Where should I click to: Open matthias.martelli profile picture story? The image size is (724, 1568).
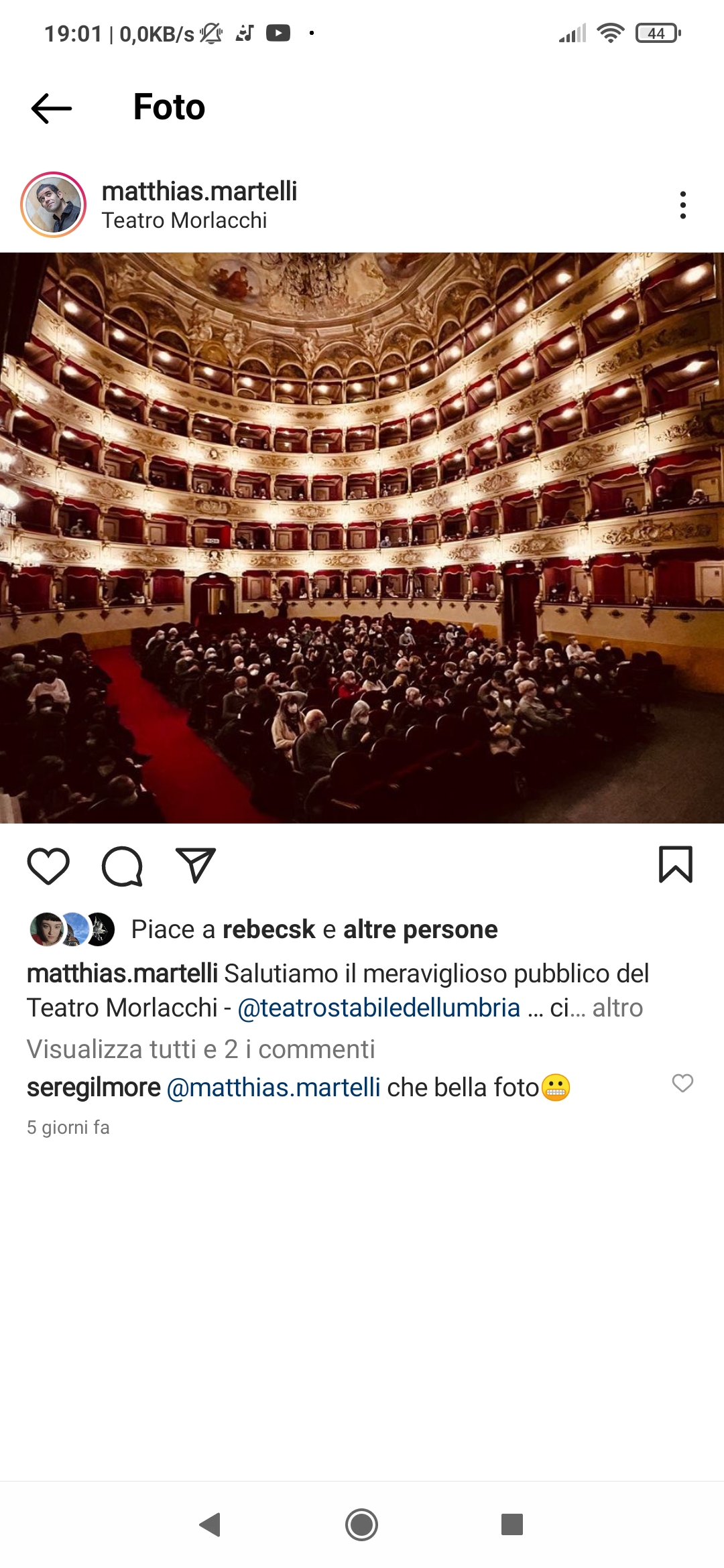coord(54,205)
